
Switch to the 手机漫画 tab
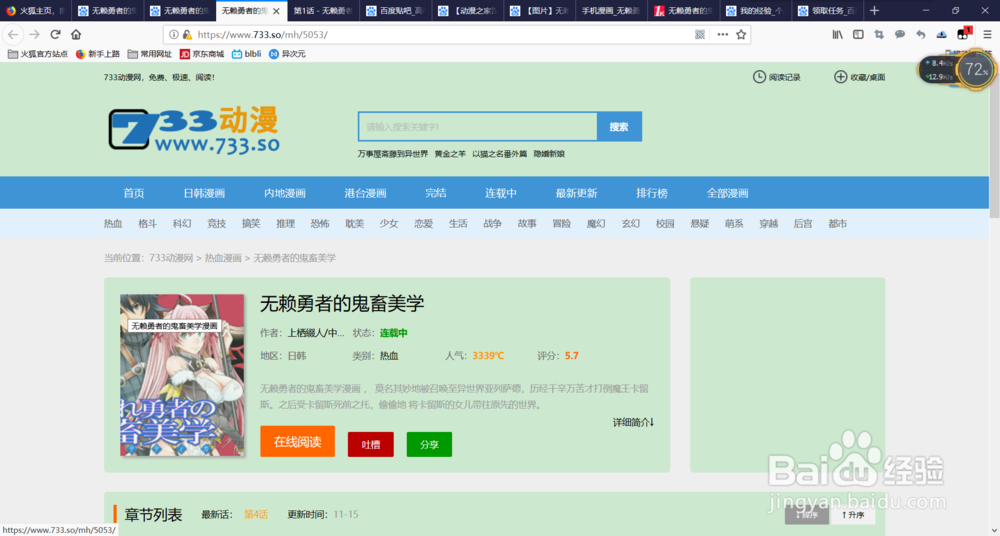(612, 11)
